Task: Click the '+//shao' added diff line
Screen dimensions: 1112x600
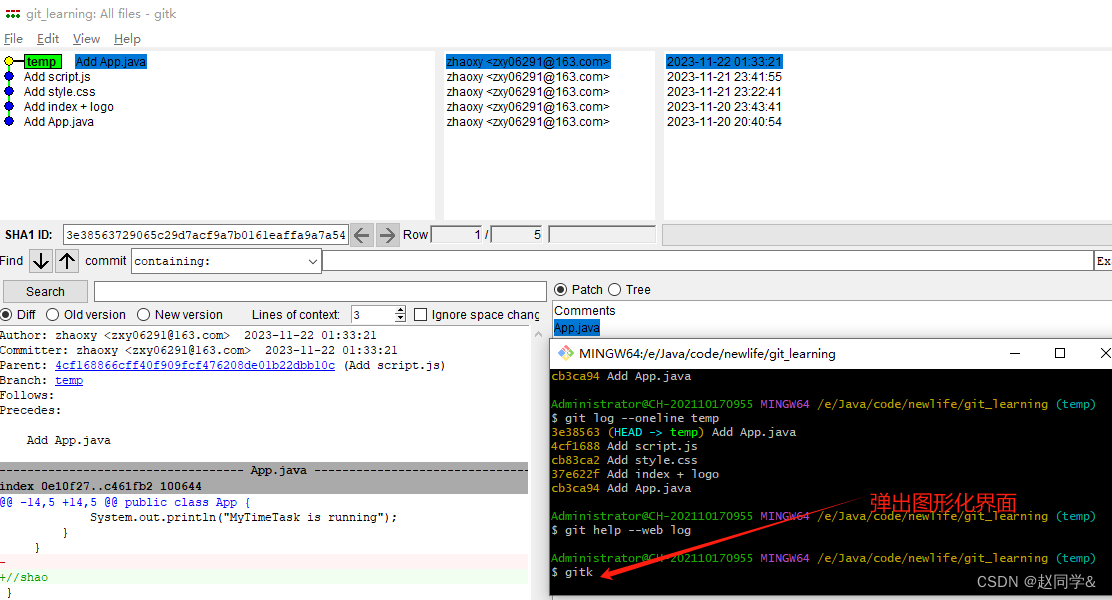Action: click(x=24, y=577)
